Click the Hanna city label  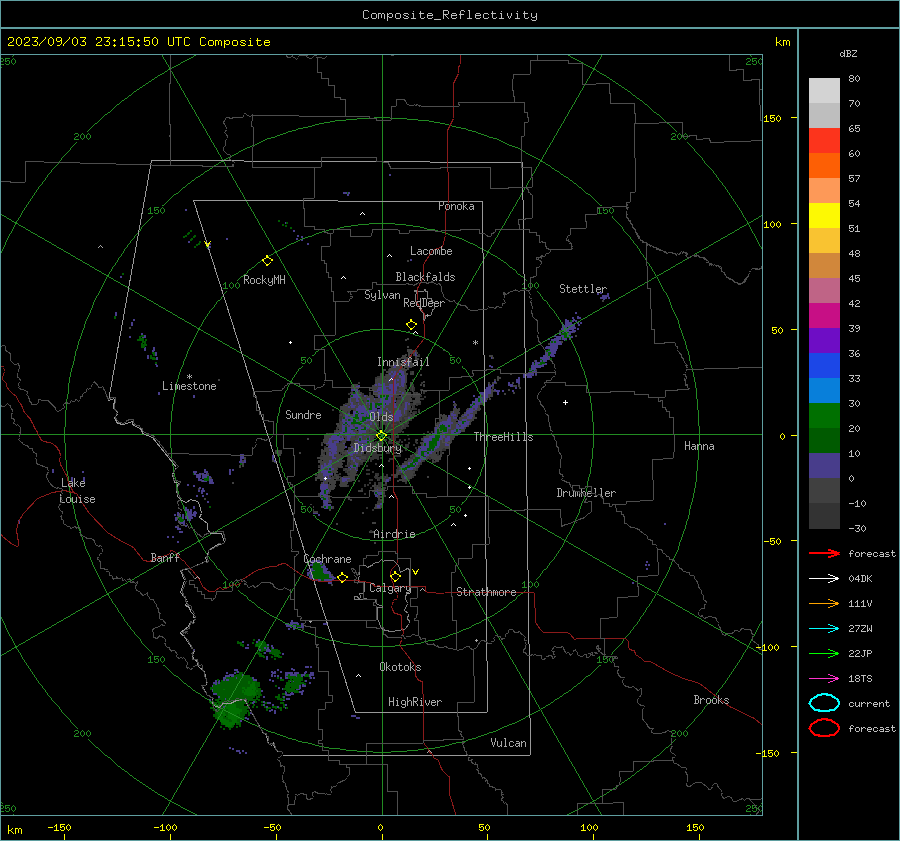click(699, 446)
